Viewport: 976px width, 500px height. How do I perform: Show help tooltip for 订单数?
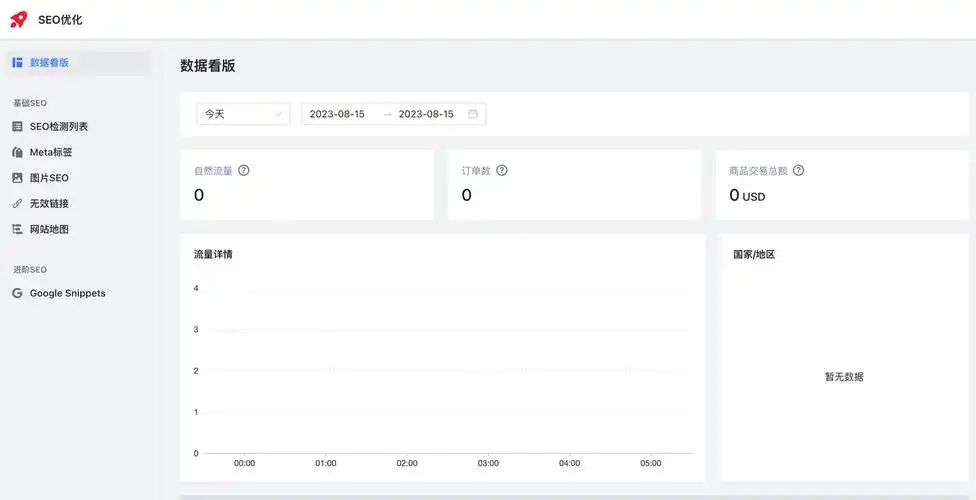coord(502,170)
